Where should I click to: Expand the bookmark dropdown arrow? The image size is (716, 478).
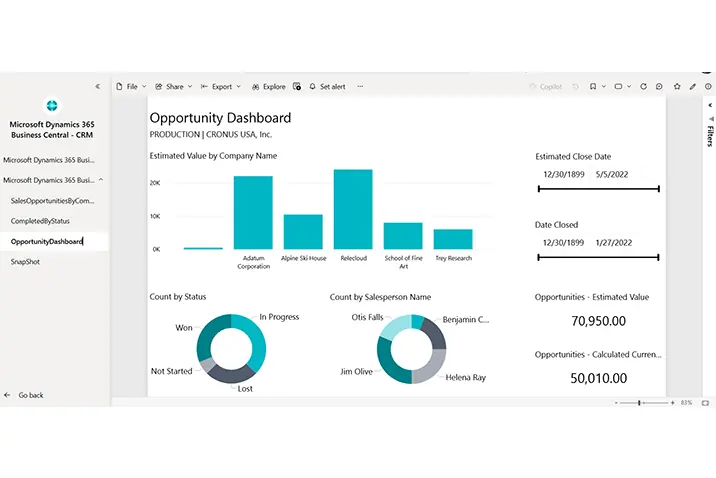604,86
